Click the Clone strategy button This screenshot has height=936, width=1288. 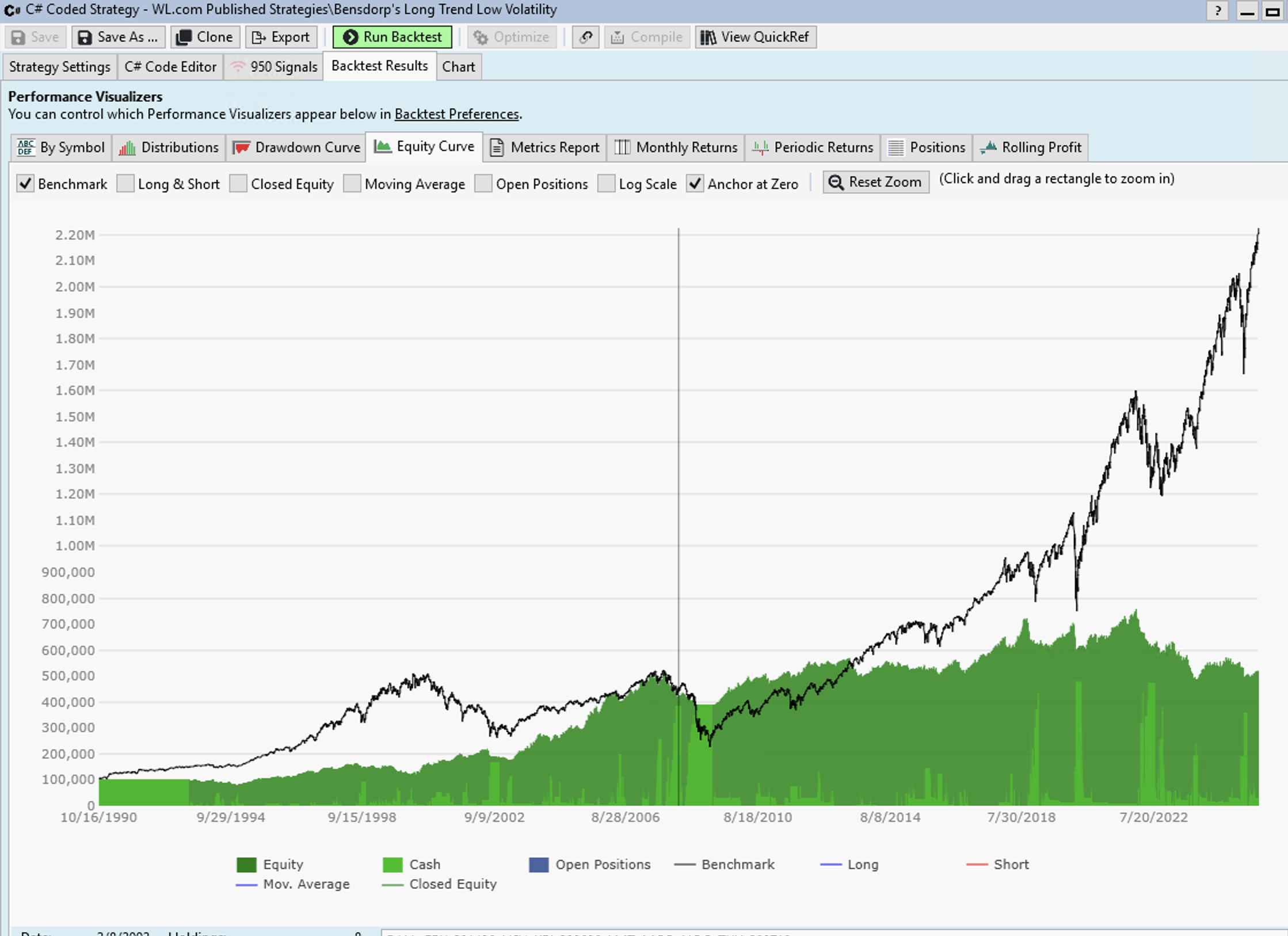pos(205,37)
